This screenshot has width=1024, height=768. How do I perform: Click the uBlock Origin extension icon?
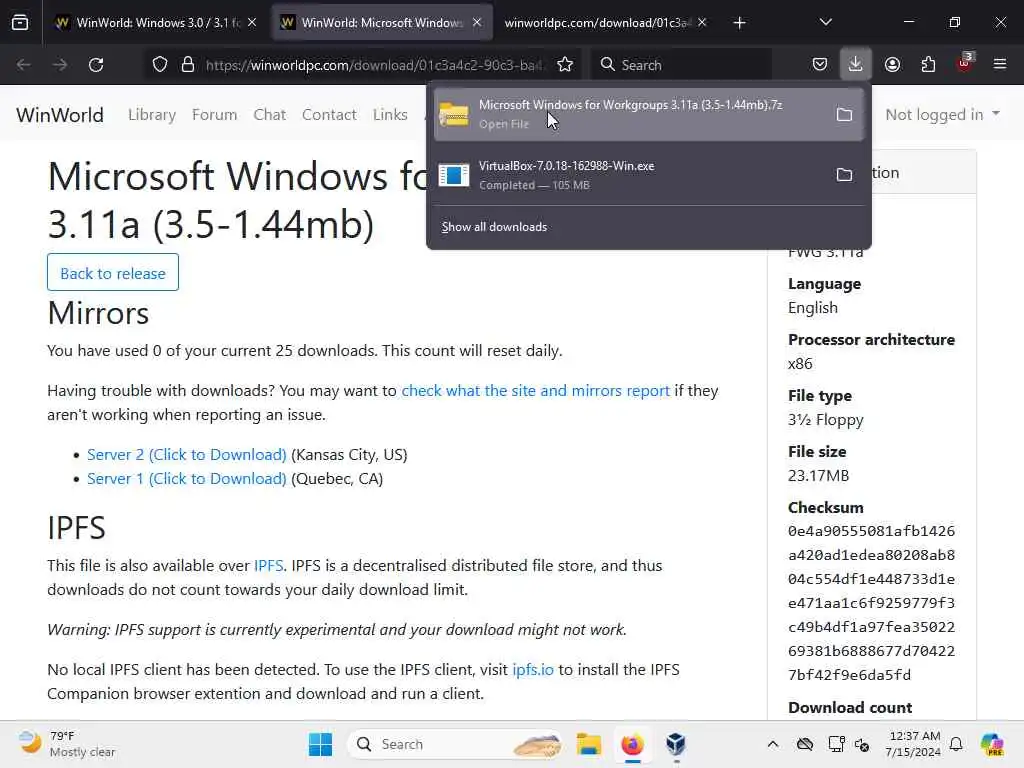coord(965,63)
